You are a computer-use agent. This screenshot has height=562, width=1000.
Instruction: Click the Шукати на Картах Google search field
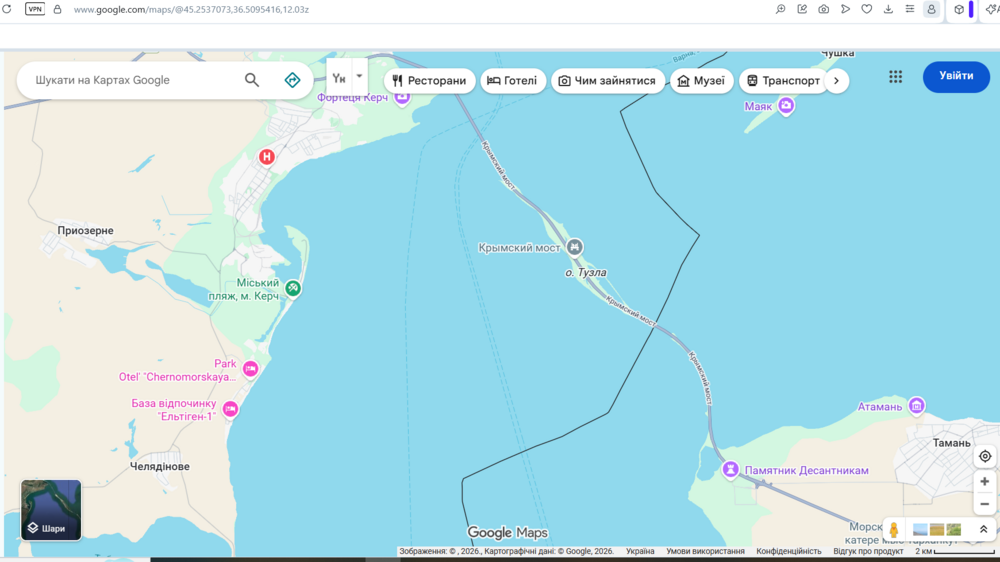click(135, 80)
